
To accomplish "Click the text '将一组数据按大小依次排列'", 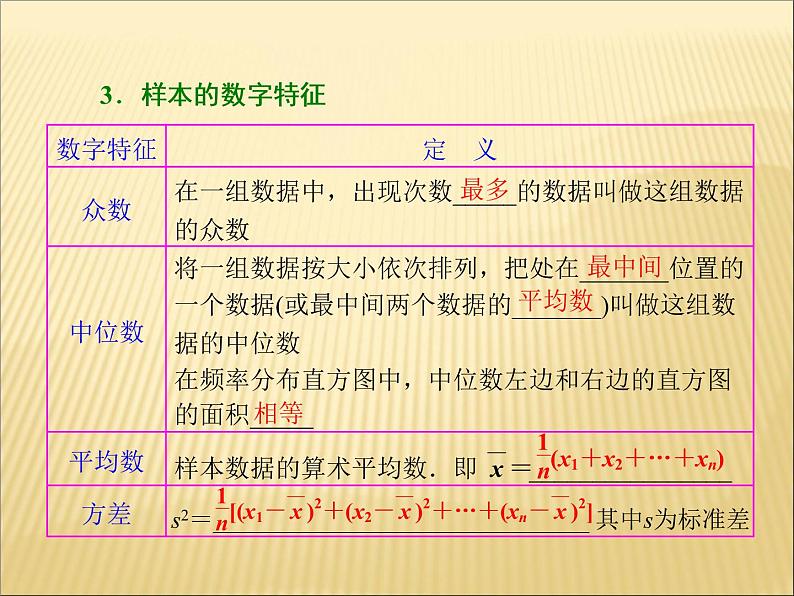I will tap(326, 268).
